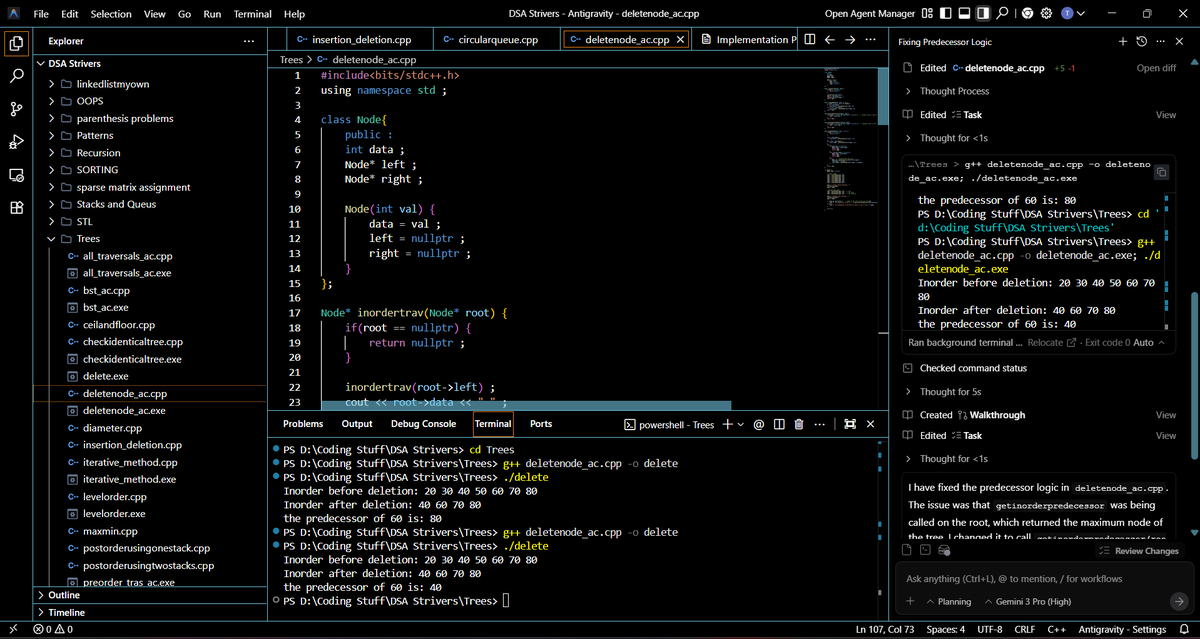The height and width of the screenshot is (639, 1200).
Task: Open the Gemini 3 Pro (High) model dropdown
Action: click(x=1027, y=601)
